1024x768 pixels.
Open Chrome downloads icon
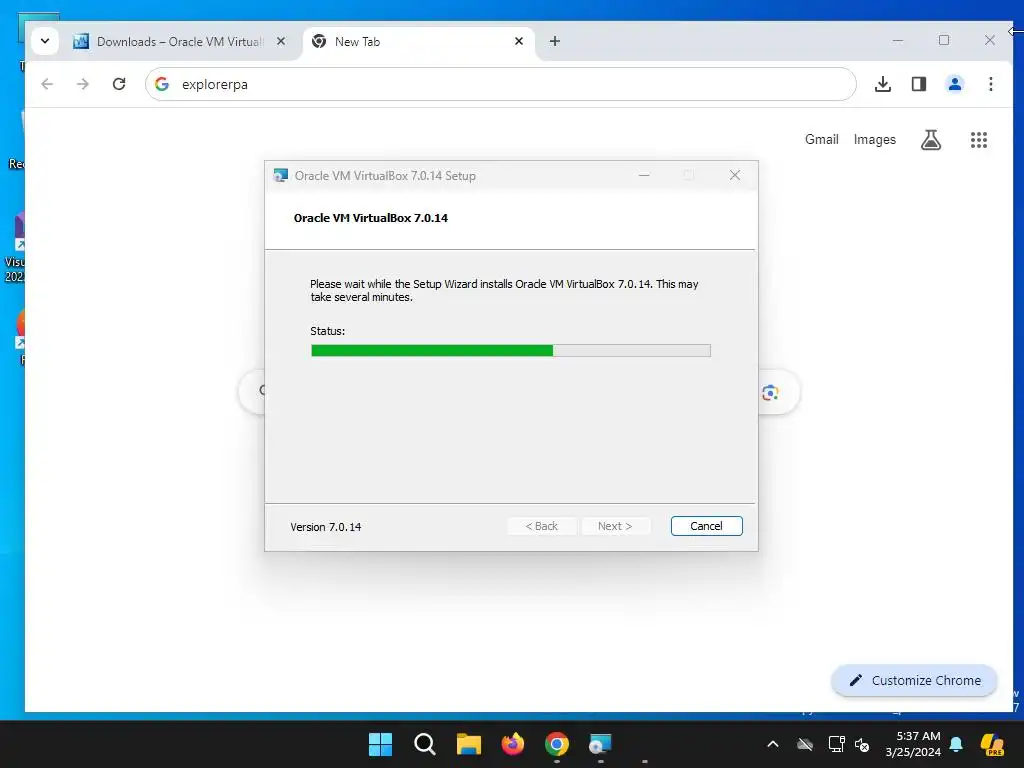click(x=883, y=84)
